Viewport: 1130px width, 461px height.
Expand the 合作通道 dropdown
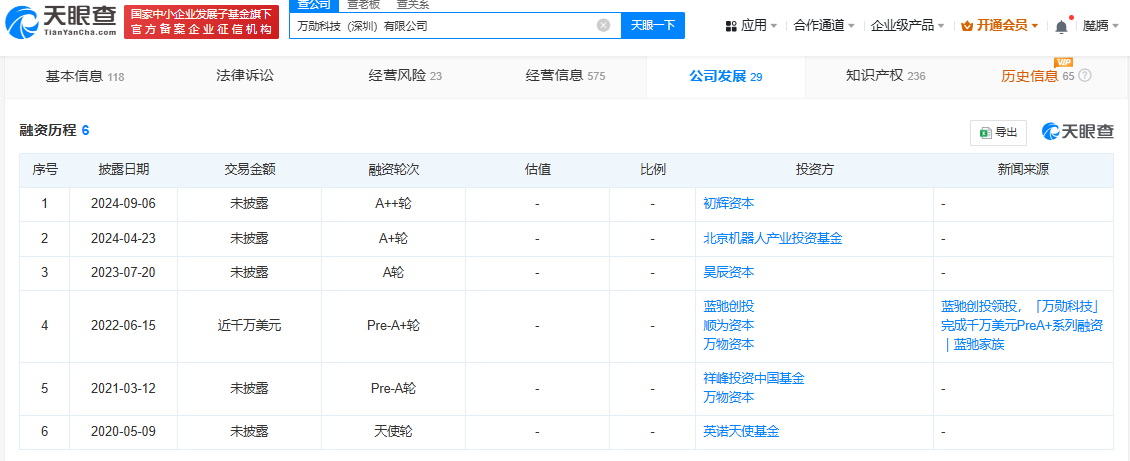click(x=824, y=26)
